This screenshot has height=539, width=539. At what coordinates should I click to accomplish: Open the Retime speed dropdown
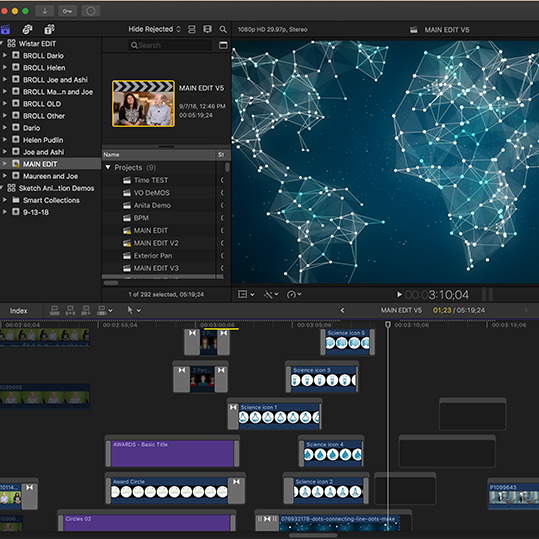click(294, 295)
